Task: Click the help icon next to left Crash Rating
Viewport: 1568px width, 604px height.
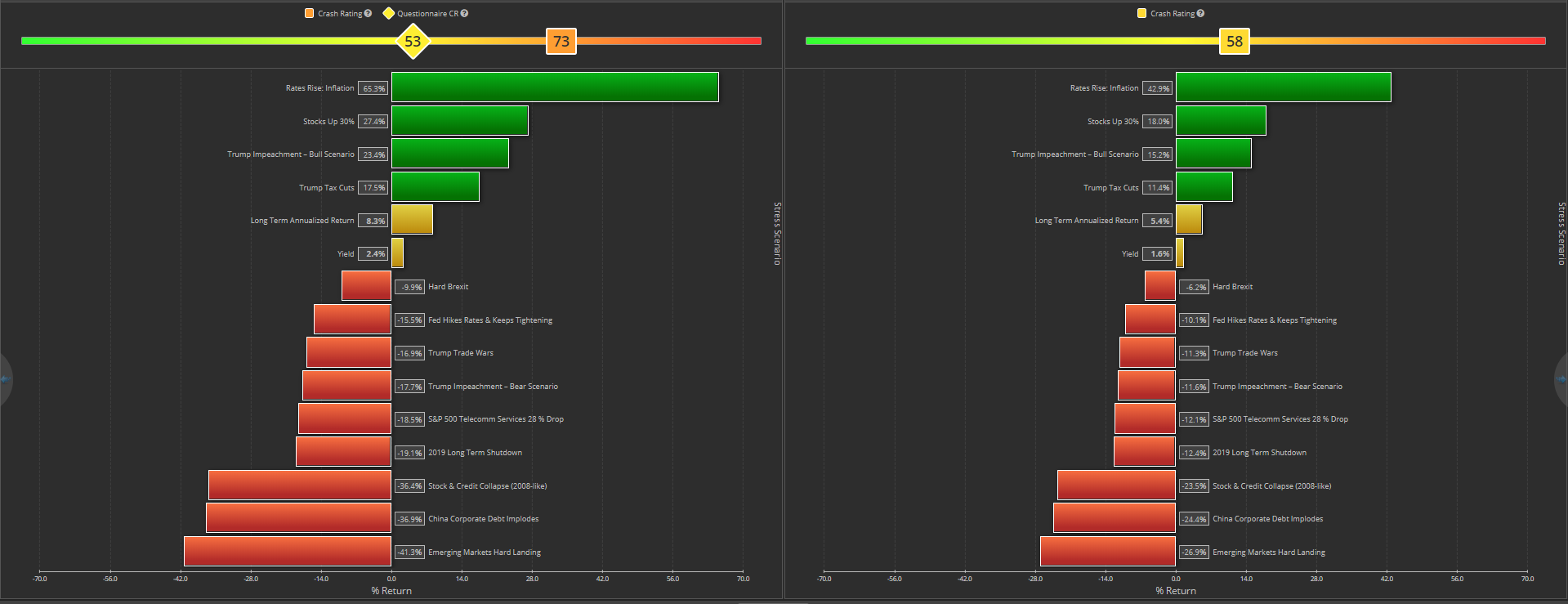Action: tap(368, 14)
